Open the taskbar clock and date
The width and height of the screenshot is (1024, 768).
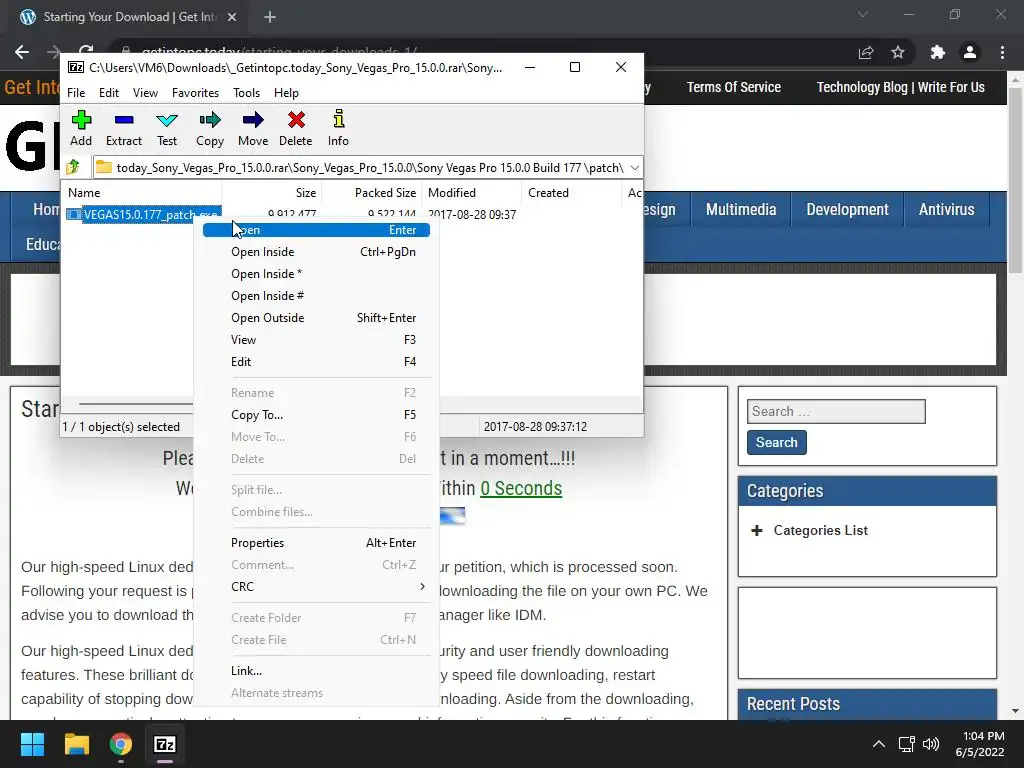980,744
